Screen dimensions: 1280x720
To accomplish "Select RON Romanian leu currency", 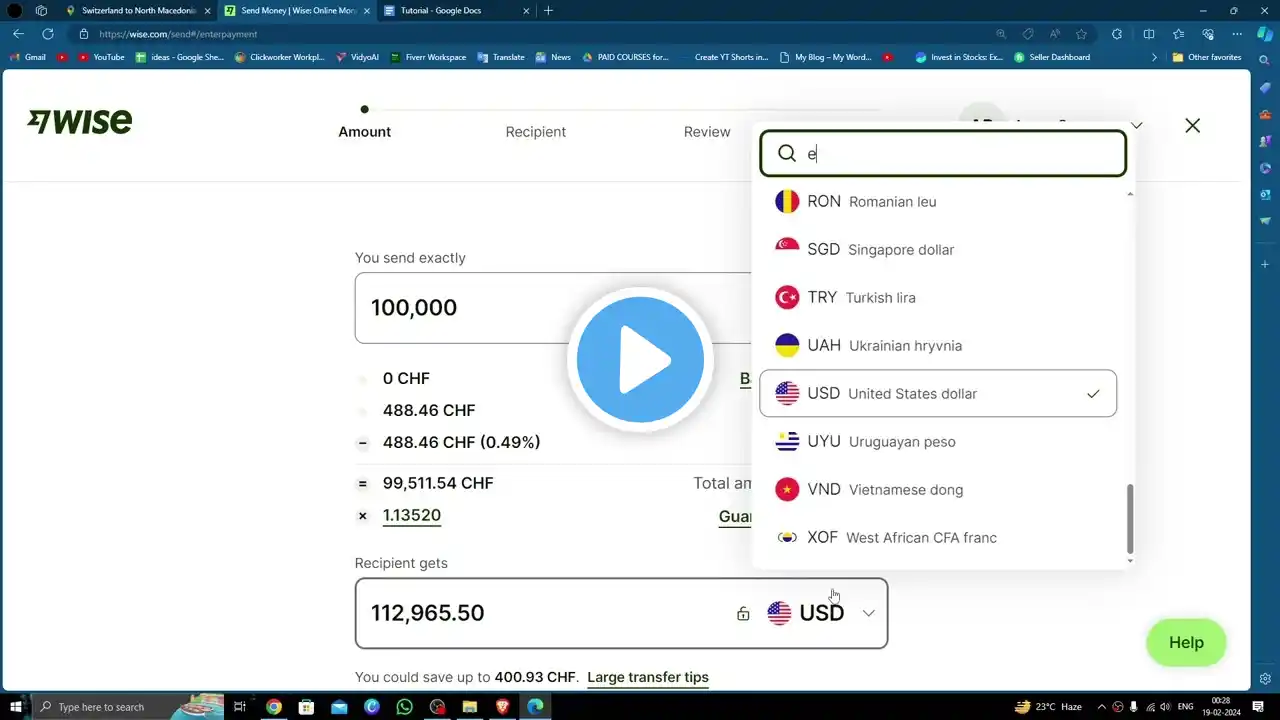I will [938, 201].
